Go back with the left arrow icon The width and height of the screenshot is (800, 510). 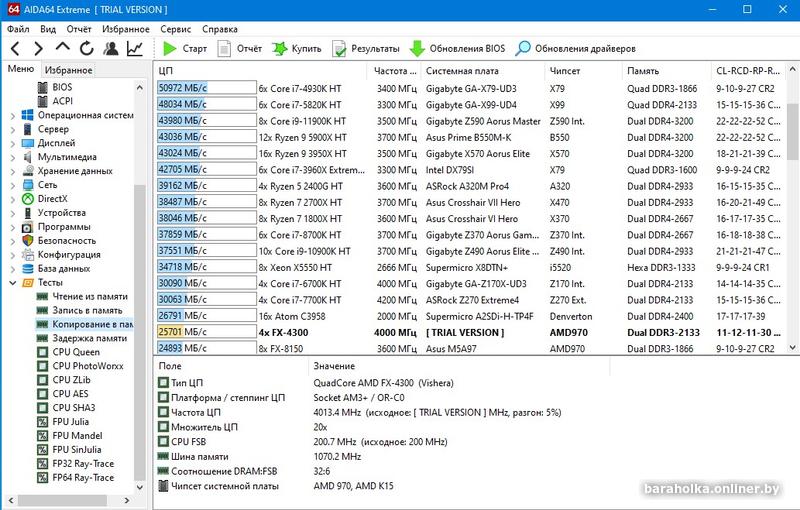pos(15,49)
